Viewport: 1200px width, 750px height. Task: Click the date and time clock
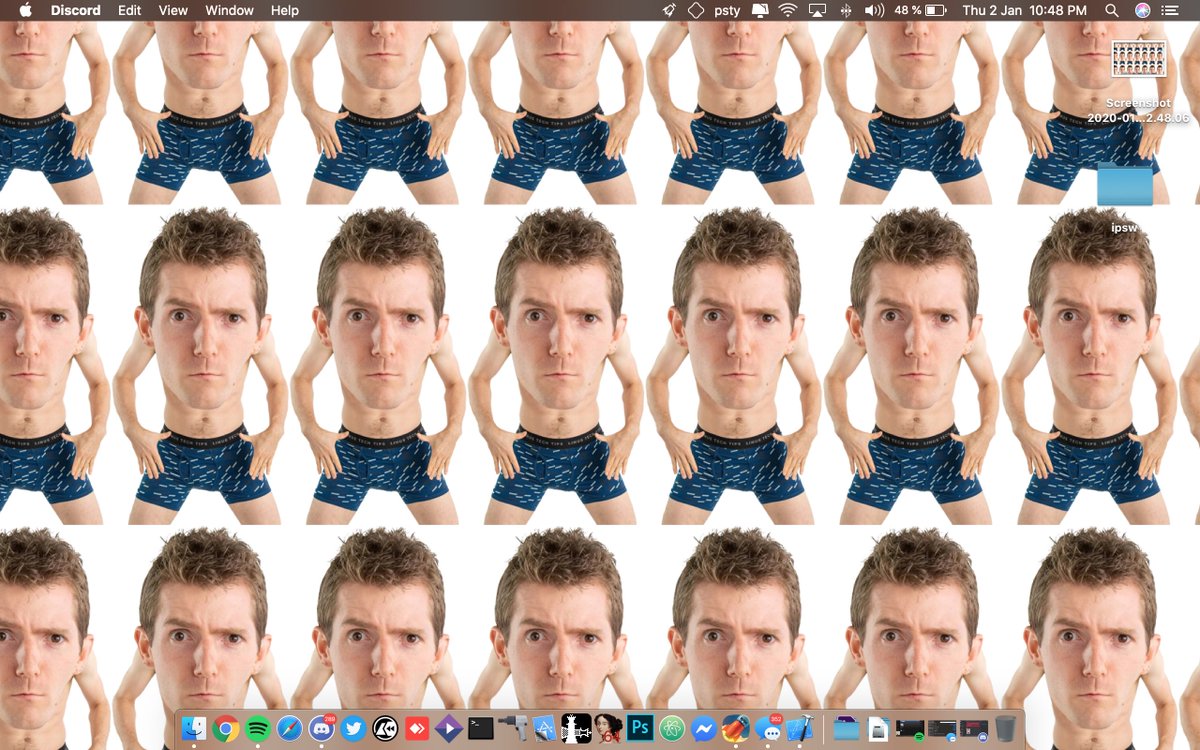[x=1024, y=10]
